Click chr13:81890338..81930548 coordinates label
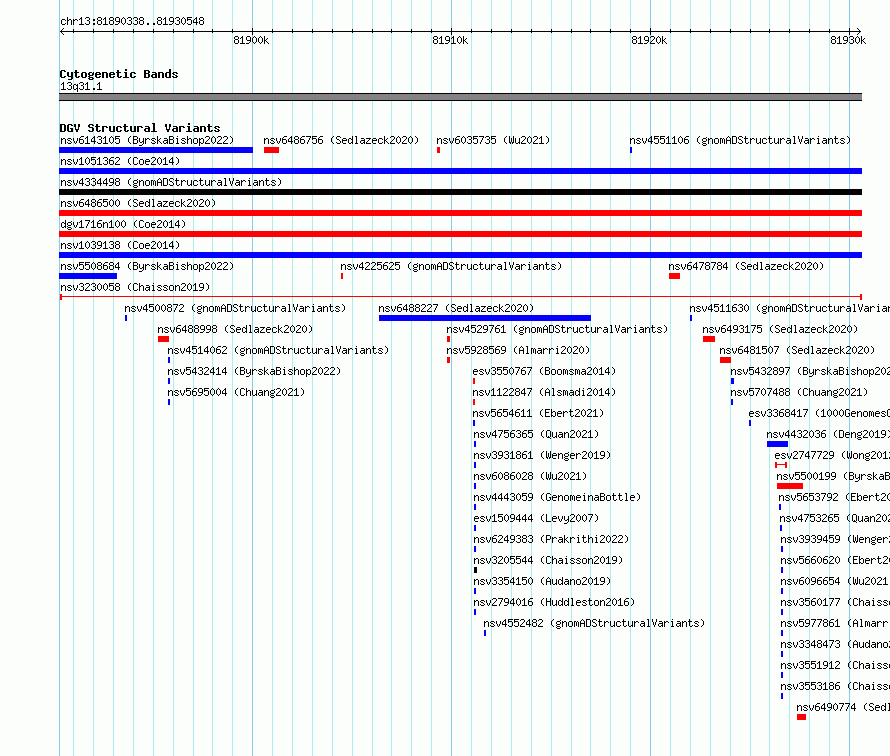 coord(132,21)
